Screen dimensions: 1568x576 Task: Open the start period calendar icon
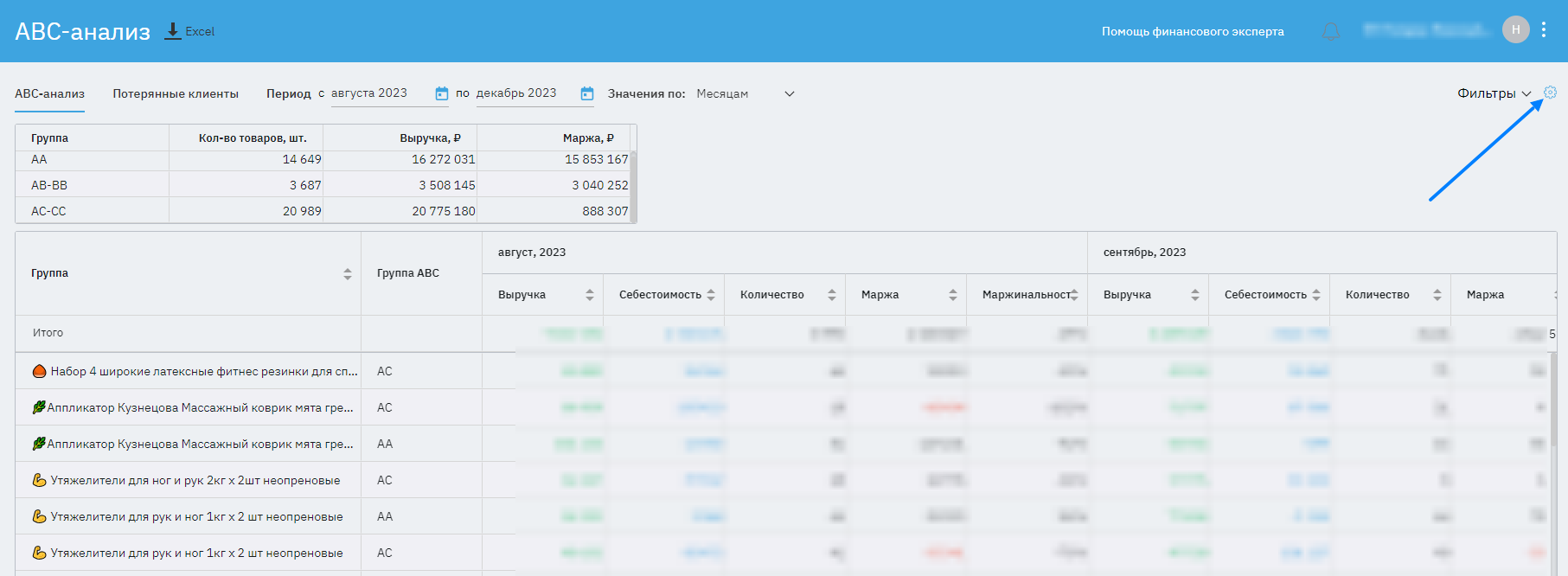[441, 93]
